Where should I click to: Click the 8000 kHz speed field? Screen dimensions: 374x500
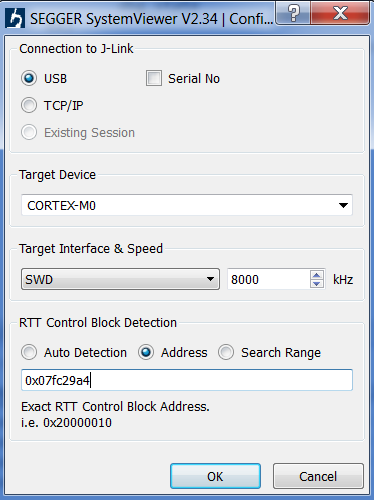[269, 279]
